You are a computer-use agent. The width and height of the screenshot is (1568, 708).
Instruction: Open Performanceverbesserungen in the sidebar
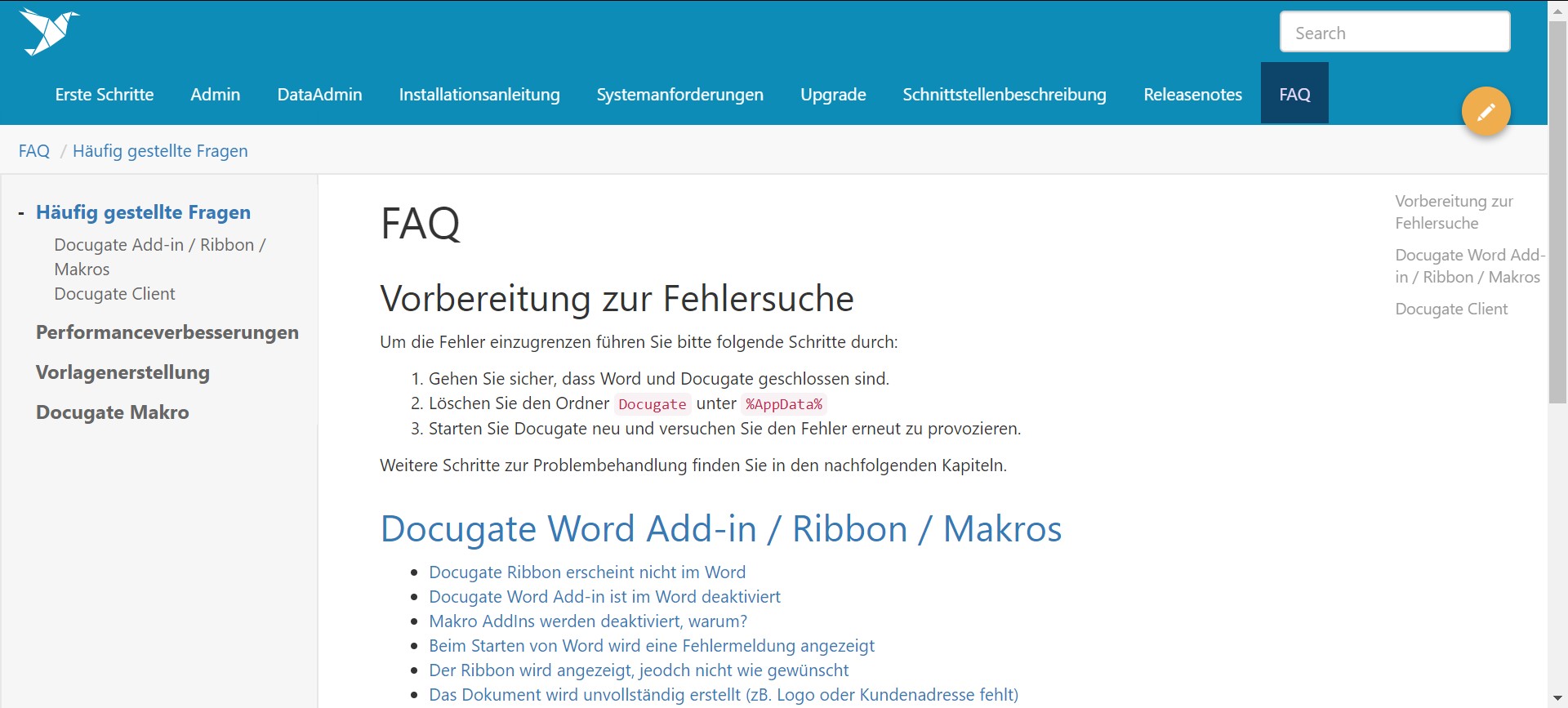(x=167, y=332)
